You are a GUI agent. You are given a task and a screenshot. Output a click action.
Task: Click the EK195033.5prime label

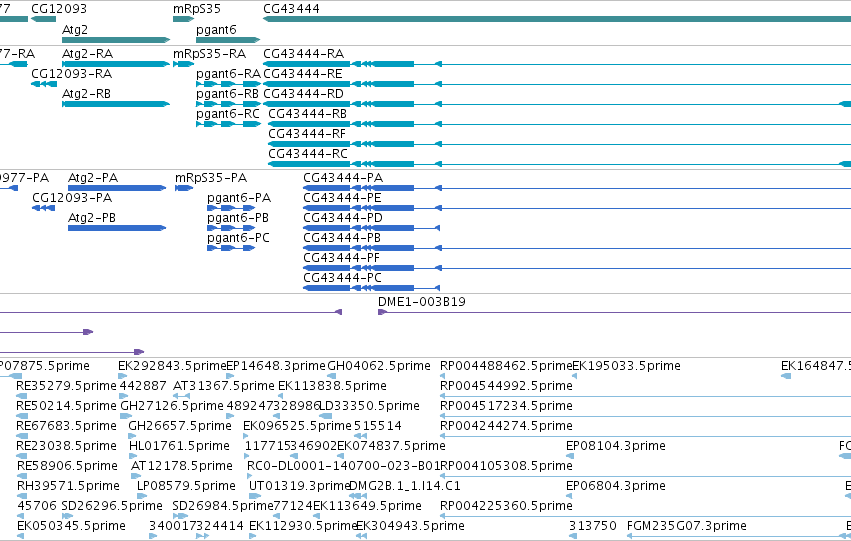click(626, 366)
